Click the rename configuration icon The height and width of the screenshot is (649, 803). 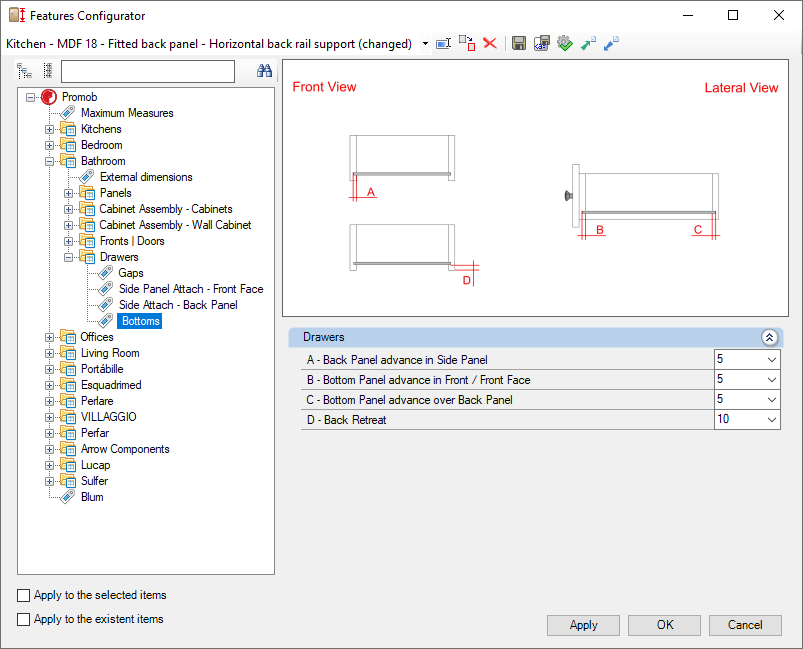(x=443, y=44)
